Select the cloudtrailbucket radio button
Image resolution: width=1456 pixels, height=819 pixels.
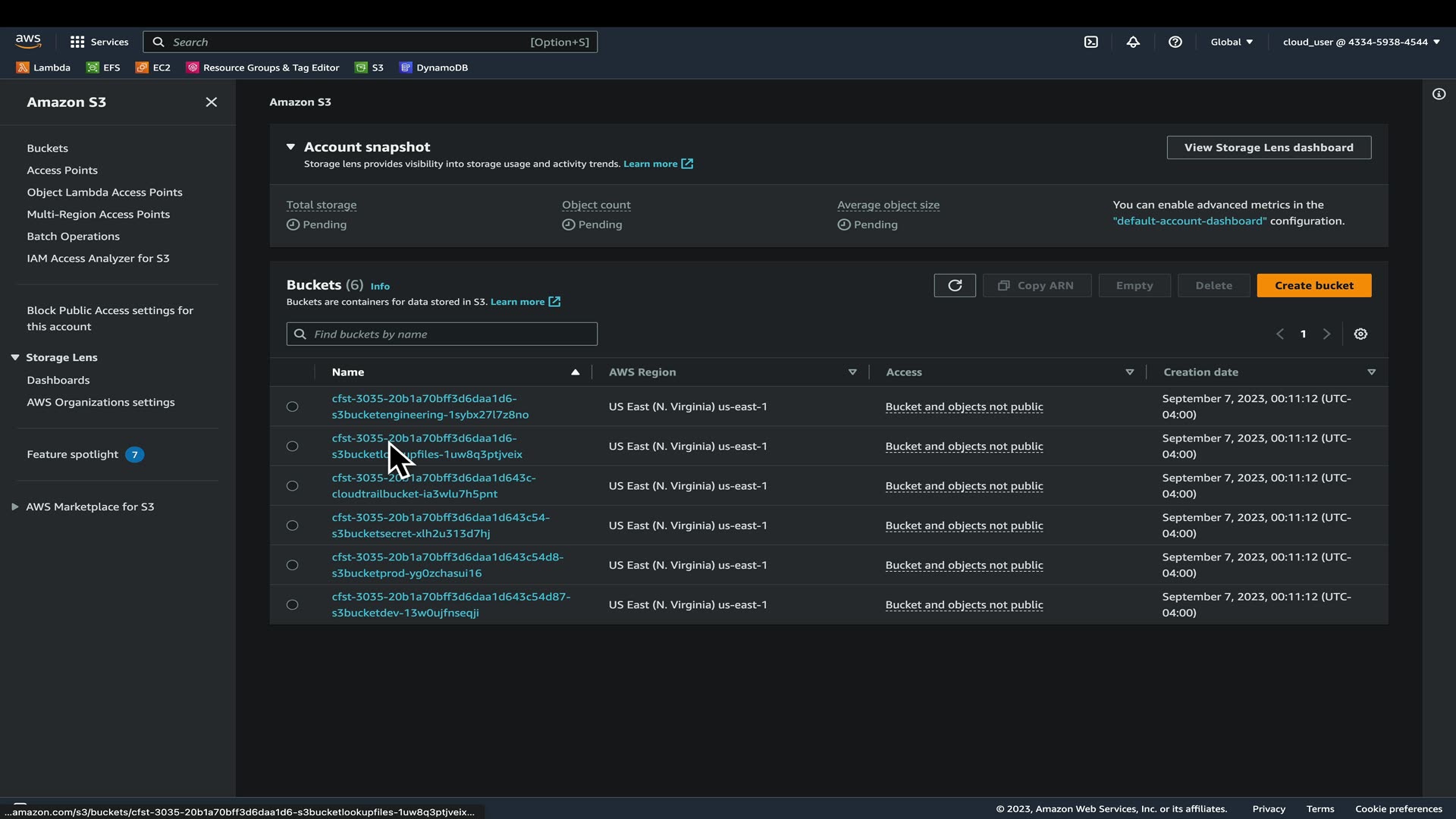click(x=292, y=486)
